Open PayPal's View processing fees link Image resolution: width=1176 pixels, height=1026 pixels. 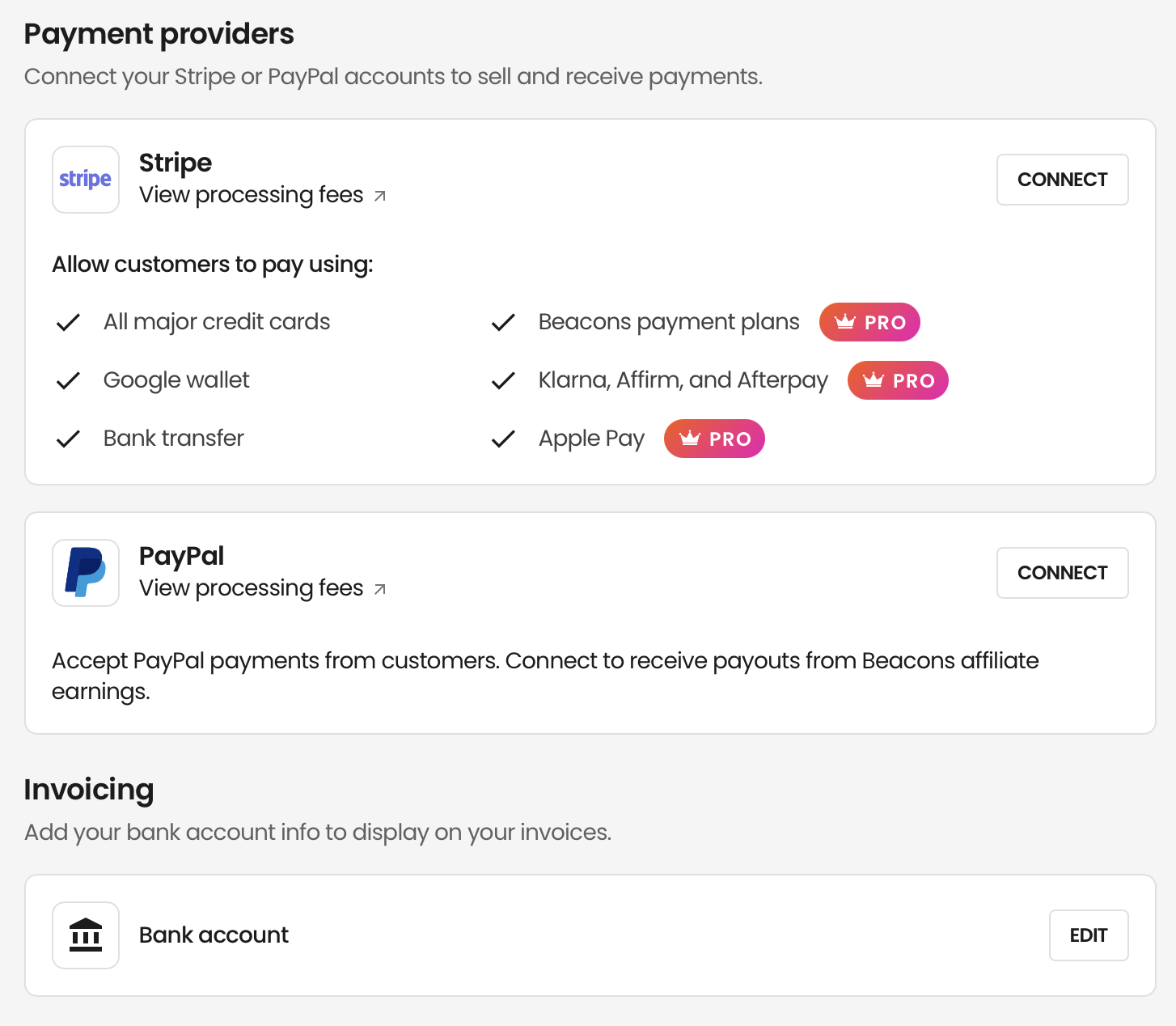tap(252, 588)
